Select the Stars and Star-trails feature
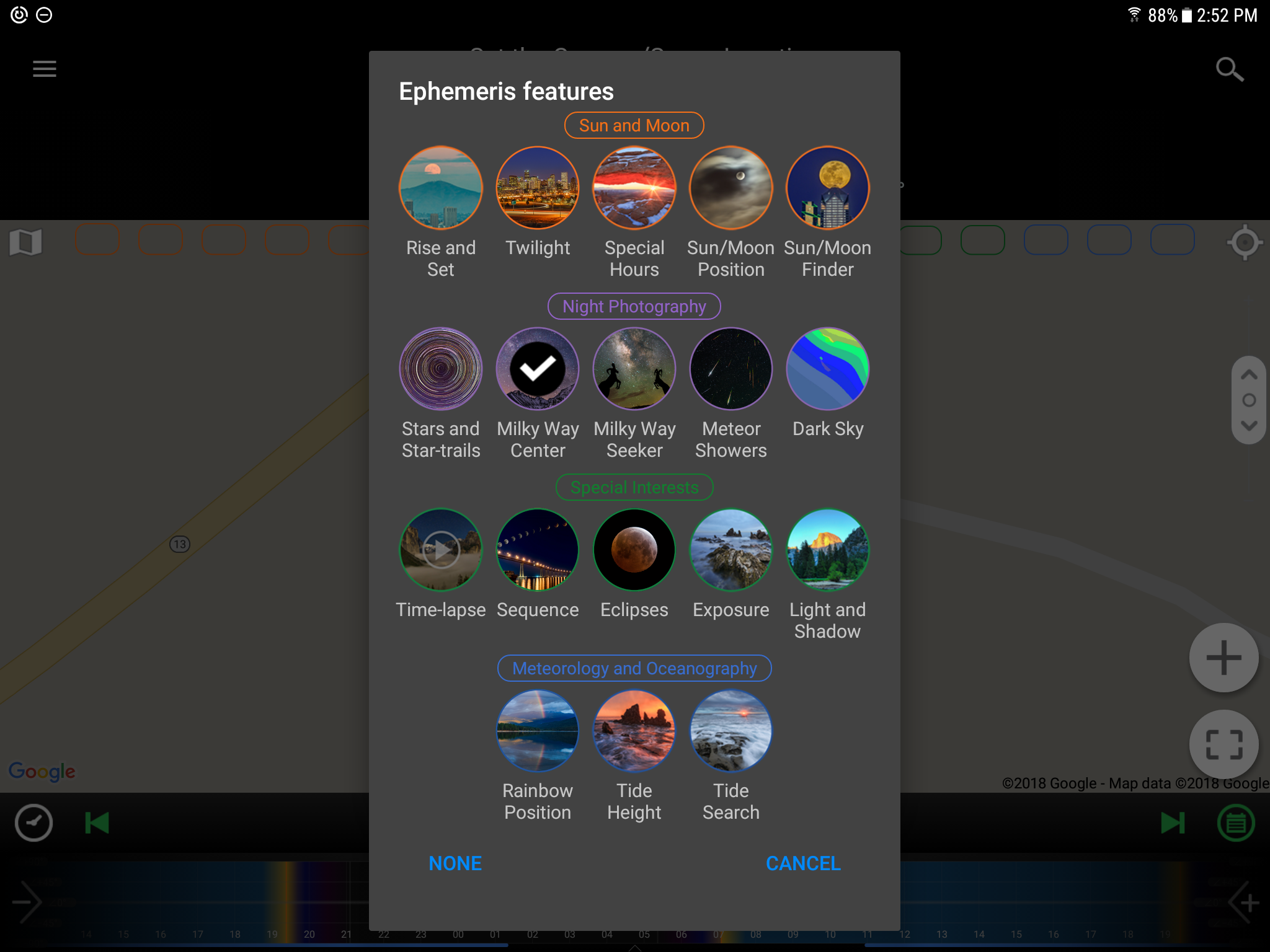The height and width of the screenshot is (952, 1270). coord(441,369)
